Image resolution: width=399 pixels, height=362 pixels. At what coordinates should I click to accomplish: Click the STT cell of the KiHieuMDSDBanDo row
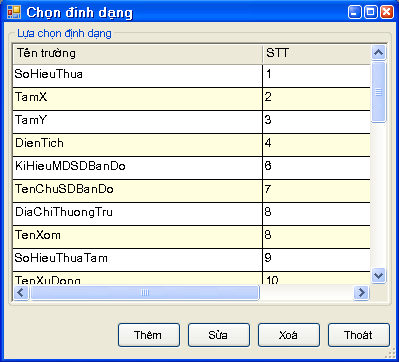[x=316, y=168]
